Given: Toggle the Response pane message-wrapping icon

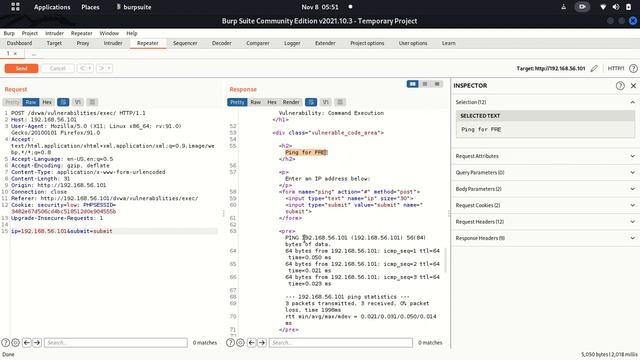Looking at the screenshot, I should 311,102.
